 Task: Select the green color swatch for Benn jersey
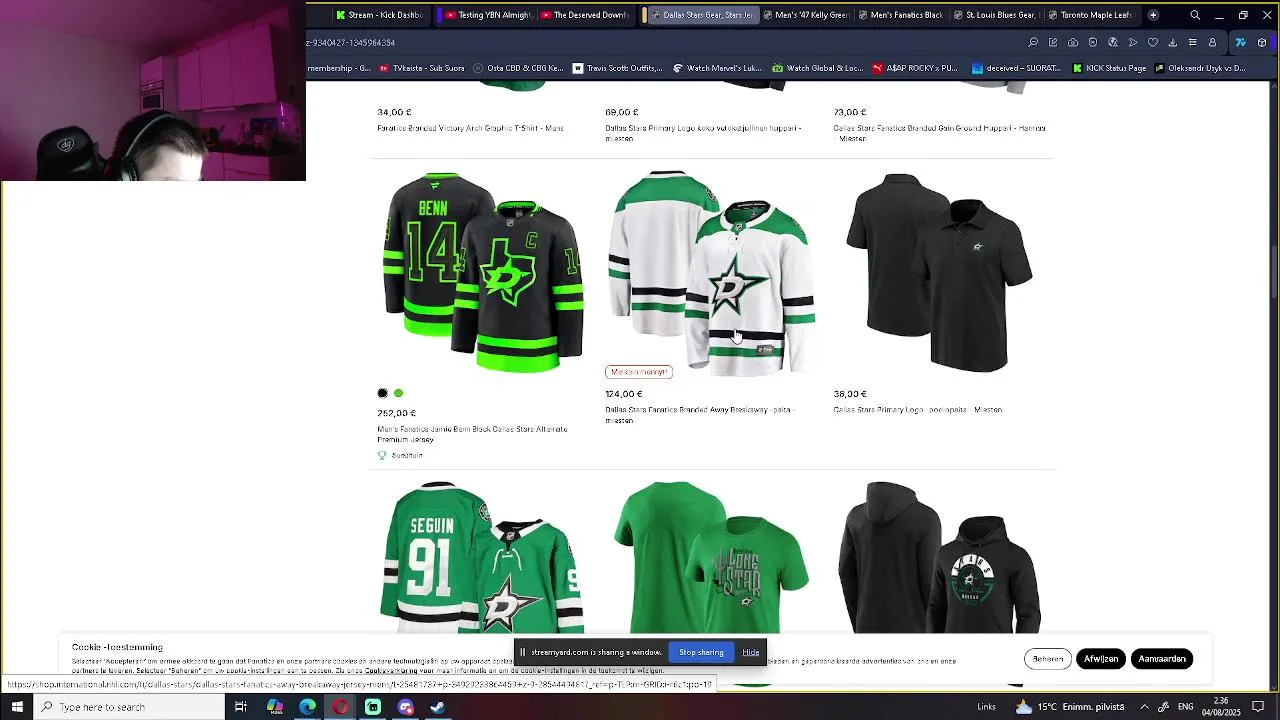(x=398, y=393)
